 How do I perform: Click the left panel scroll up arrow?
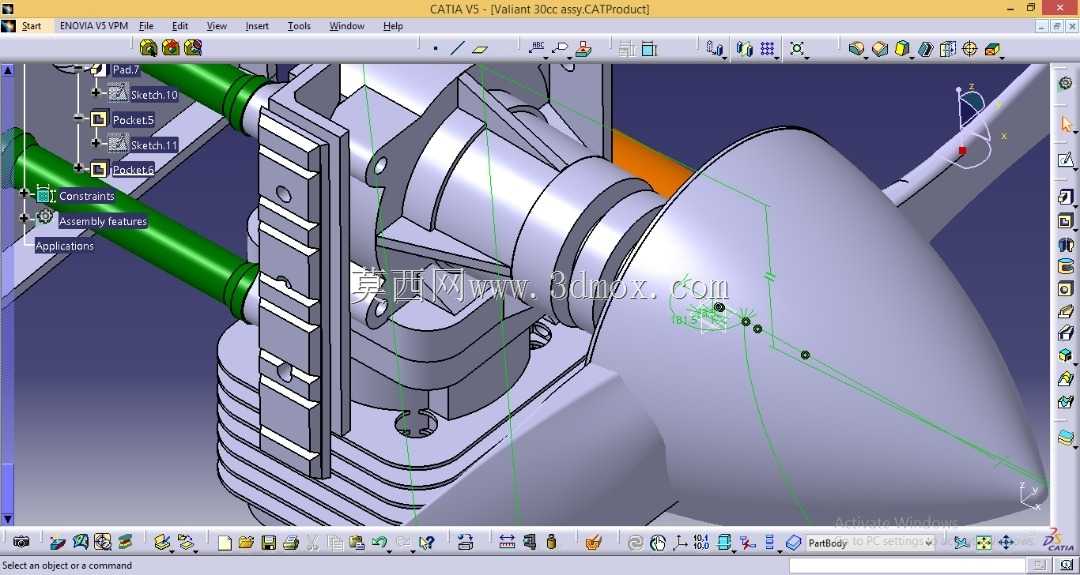pyautogui.click(x=8, y=70)
